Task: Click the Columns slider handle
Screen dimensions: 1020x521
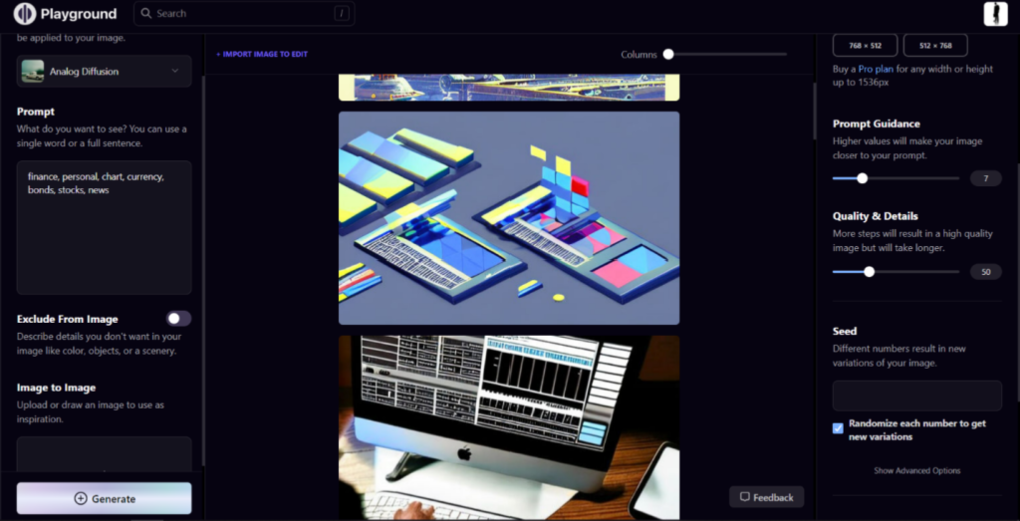Action: click(x=668, y=54)
